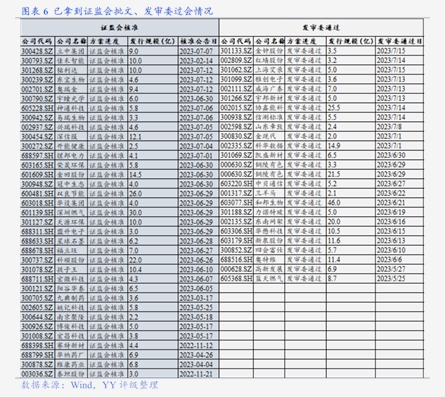Click the approval date 2023-03-17

(x=196, y=298)
